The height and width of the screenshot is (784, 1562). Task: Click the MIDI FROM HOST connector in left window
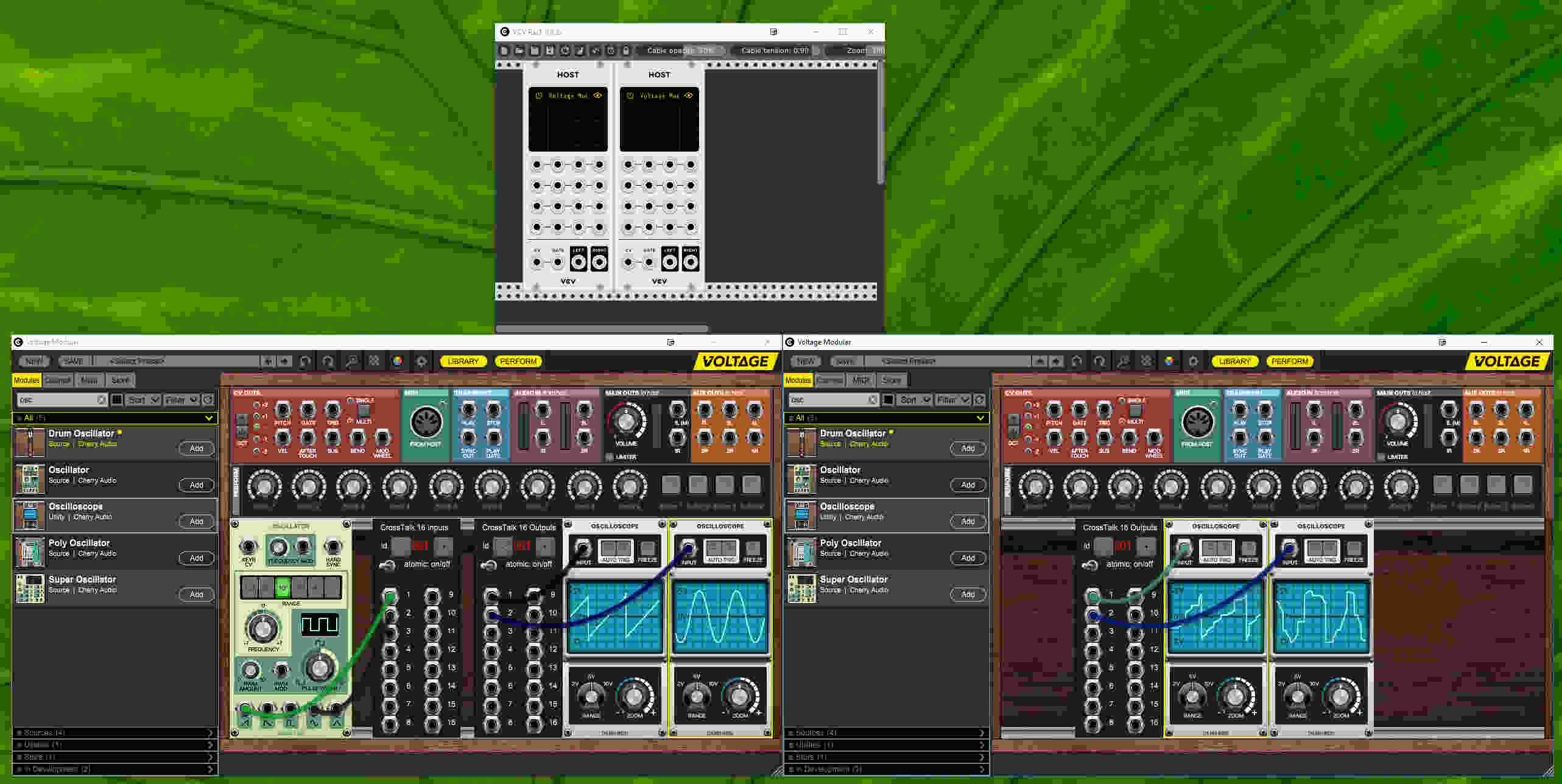[x=426, y=421]
